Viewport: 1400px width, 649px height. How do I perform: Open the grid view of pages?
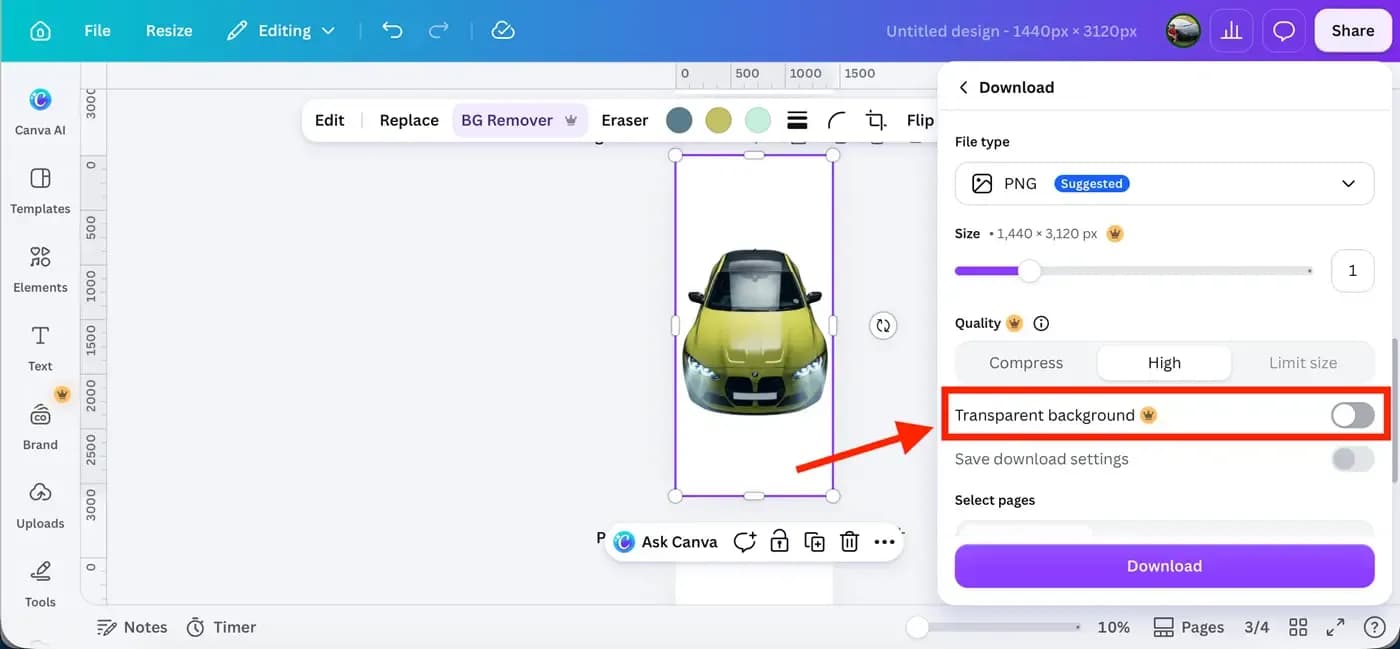(x=1297, y=627)
